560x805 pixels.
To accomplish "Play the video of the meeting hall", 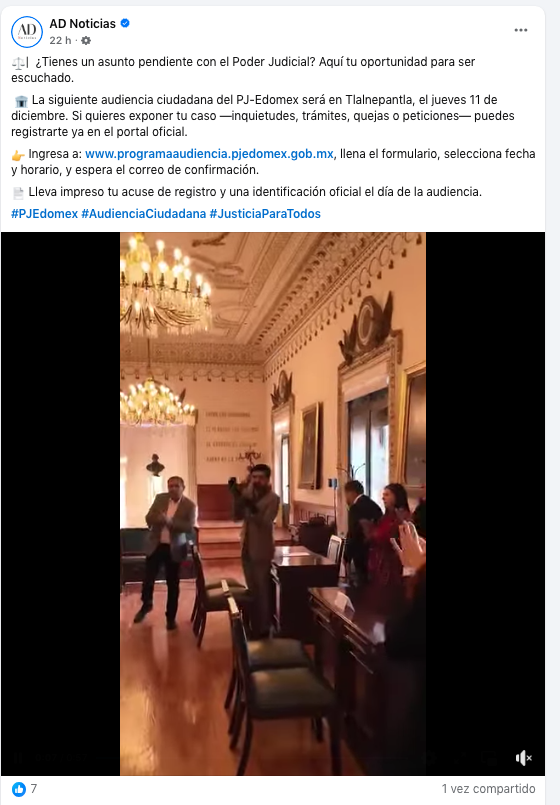I will click(273, 504).
